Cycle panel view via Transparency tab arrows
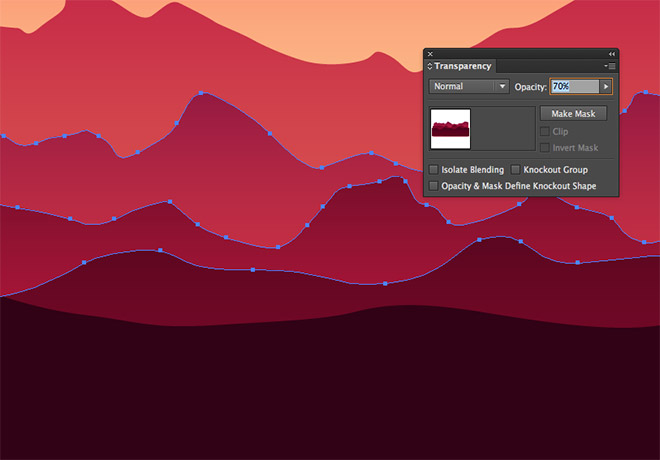Image resolution: width=660 pixels, height=460 pixels. pos(430,66)
